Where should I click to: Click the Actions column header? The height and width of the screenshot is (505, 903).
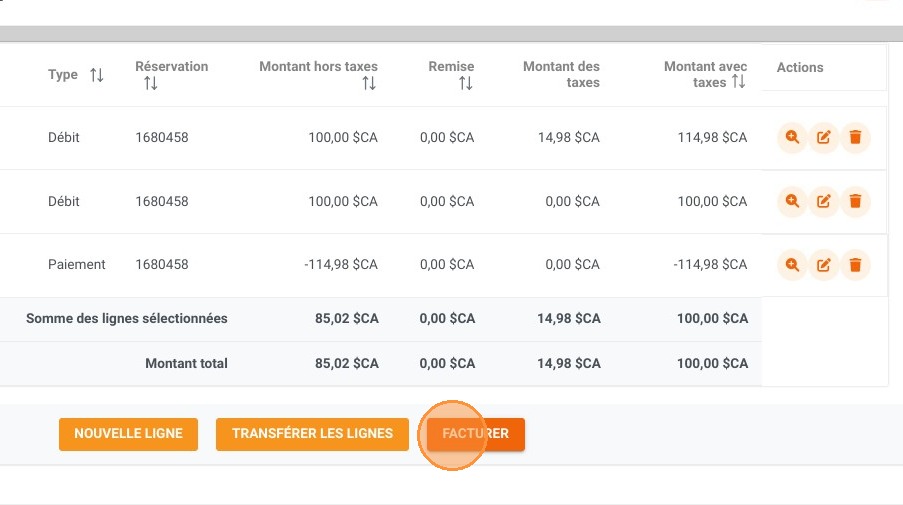[x=800, y=67]
